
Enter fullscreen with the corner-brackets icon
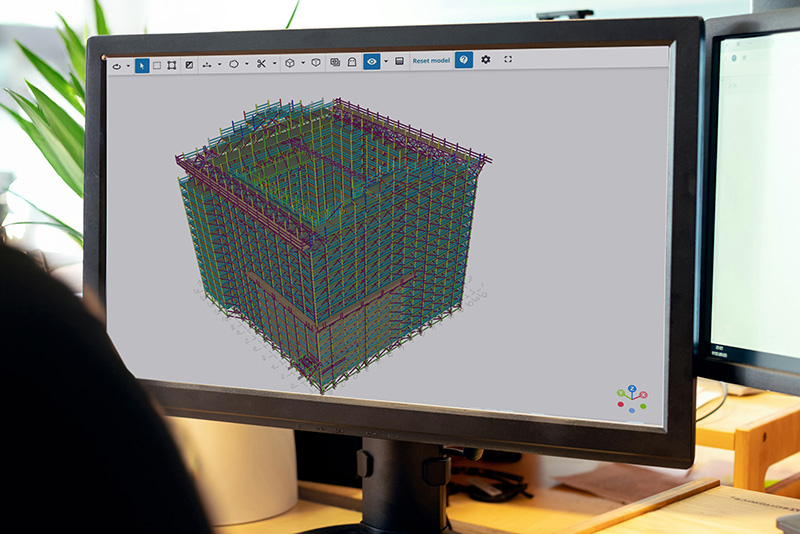(508, 59)
